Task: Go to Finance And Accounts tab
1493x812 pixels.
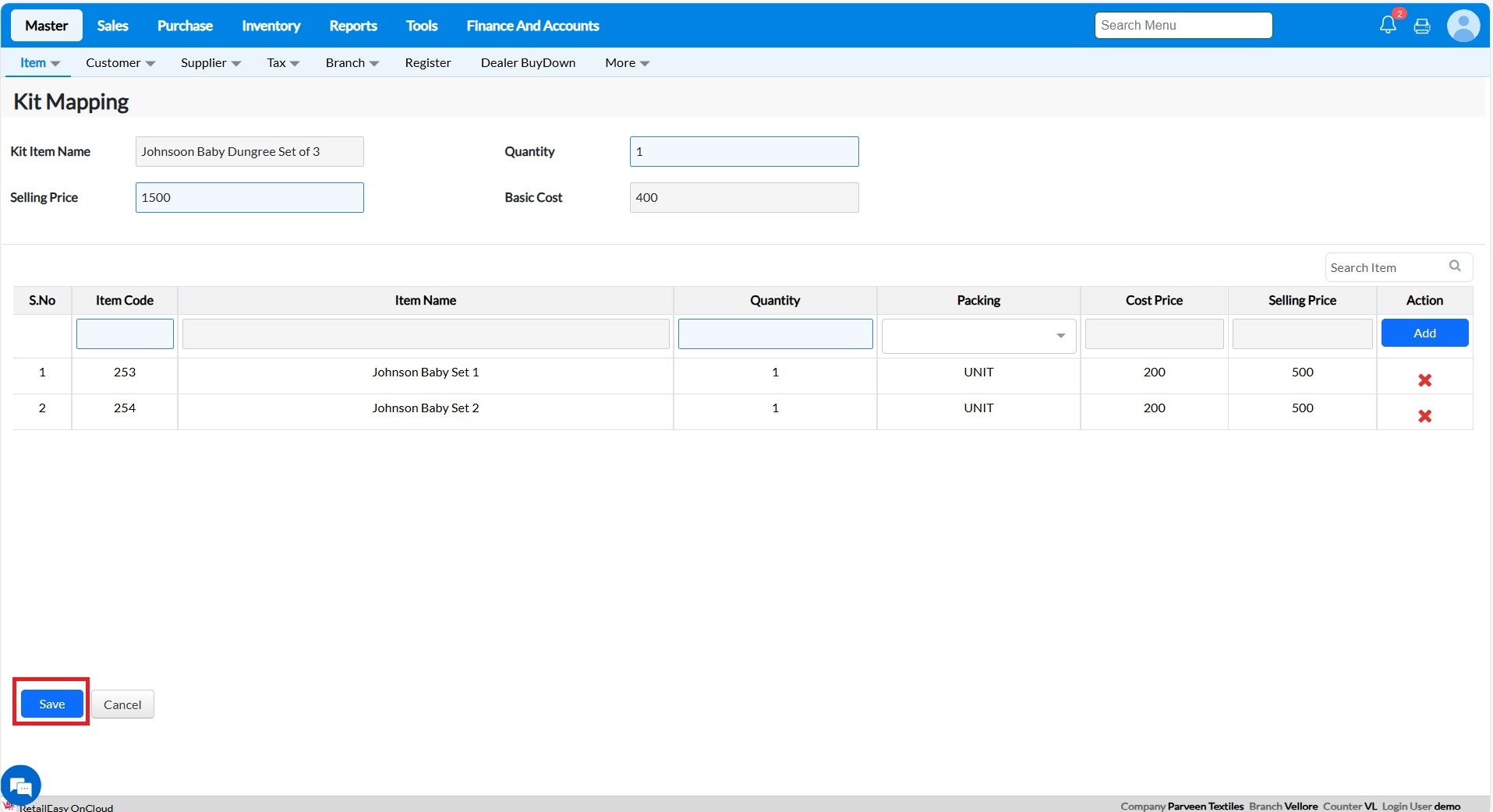Action: coord(532,26)
